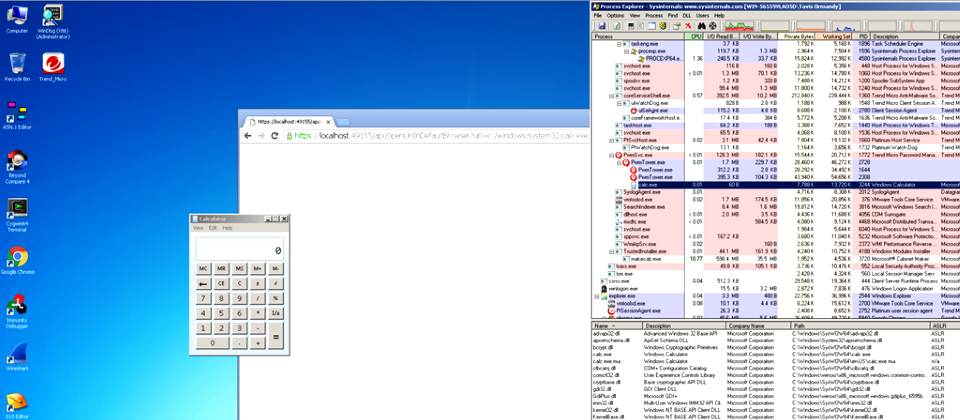Open Beyond Compare 4 desktop icon
The width and height of the screenshot is (960, 420).
pyautogui.click(x=17, y=162)
